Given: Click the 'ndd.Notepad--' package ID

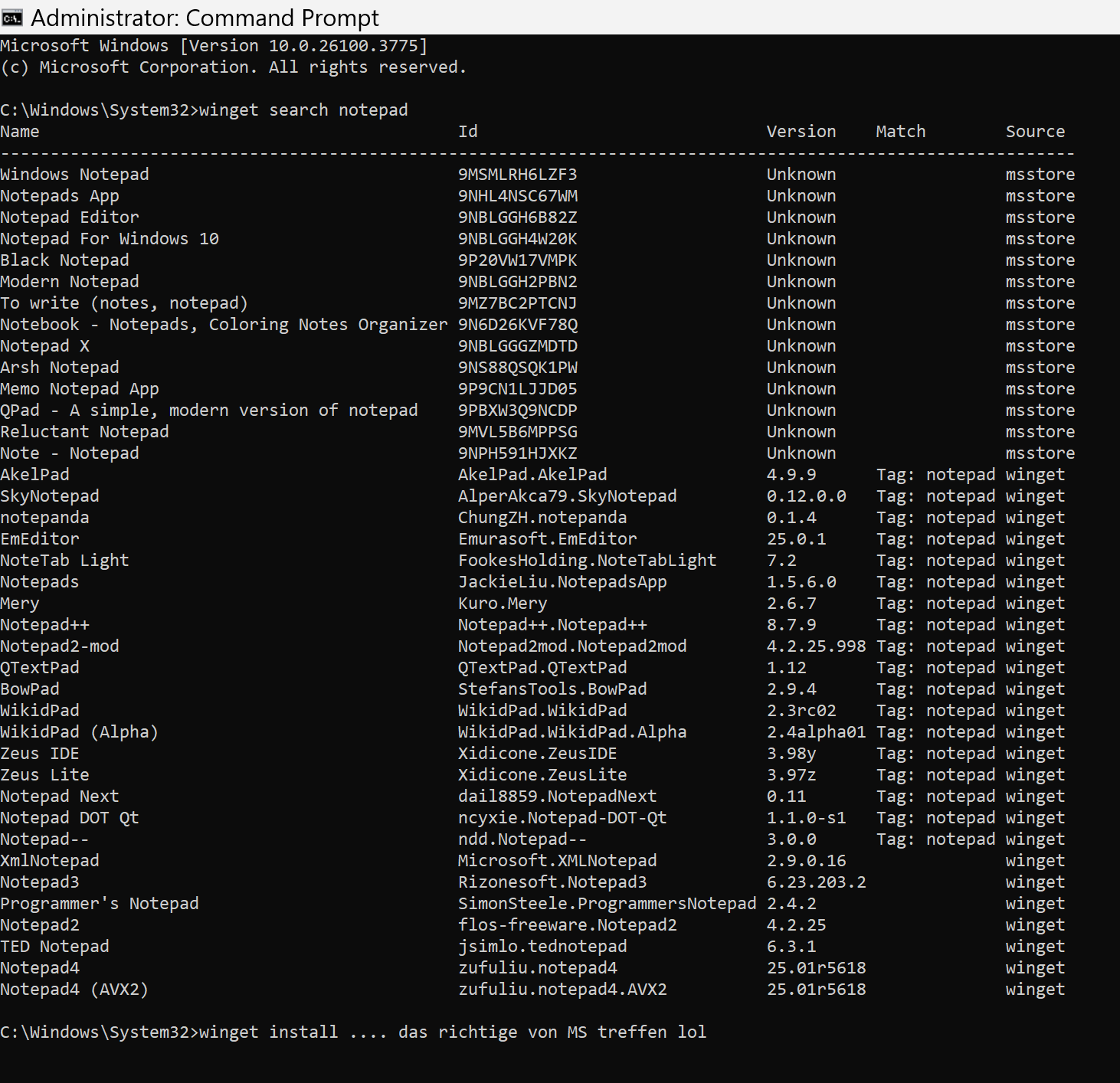Looking at the screenshot, I should pyautogui.click(x=522, y=839).
